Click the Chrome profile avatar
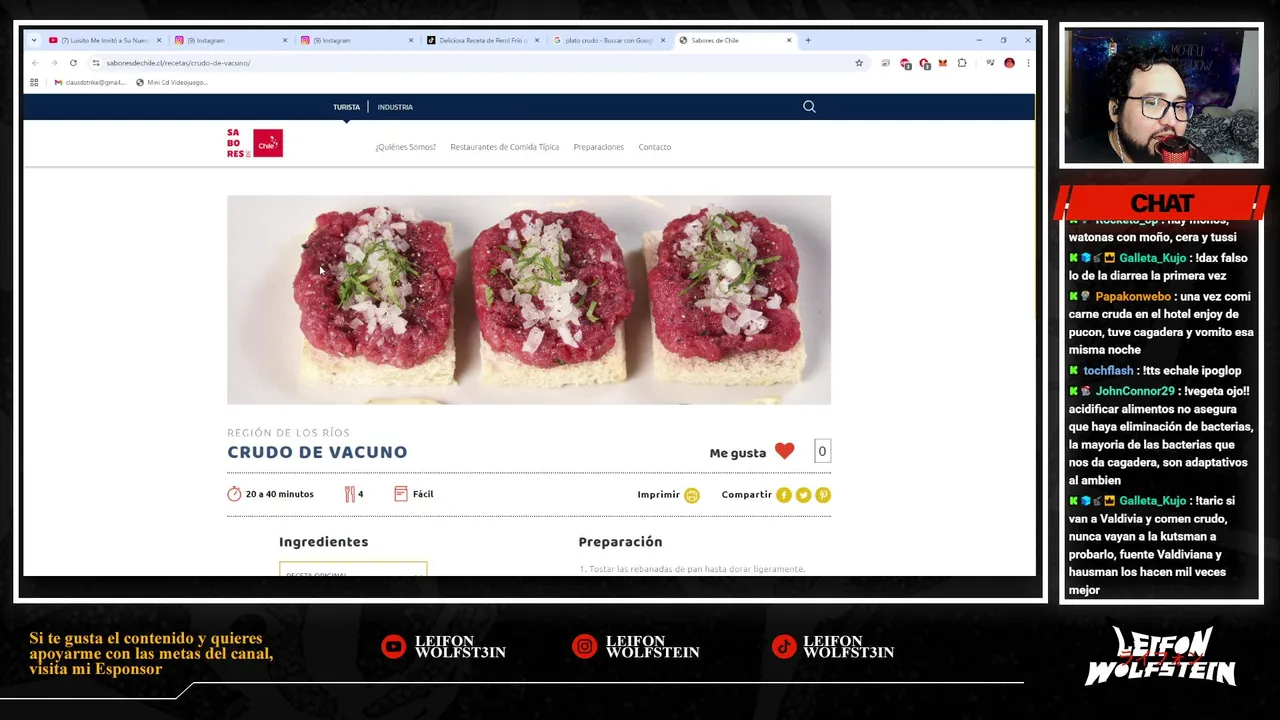 coord(1009,63)
